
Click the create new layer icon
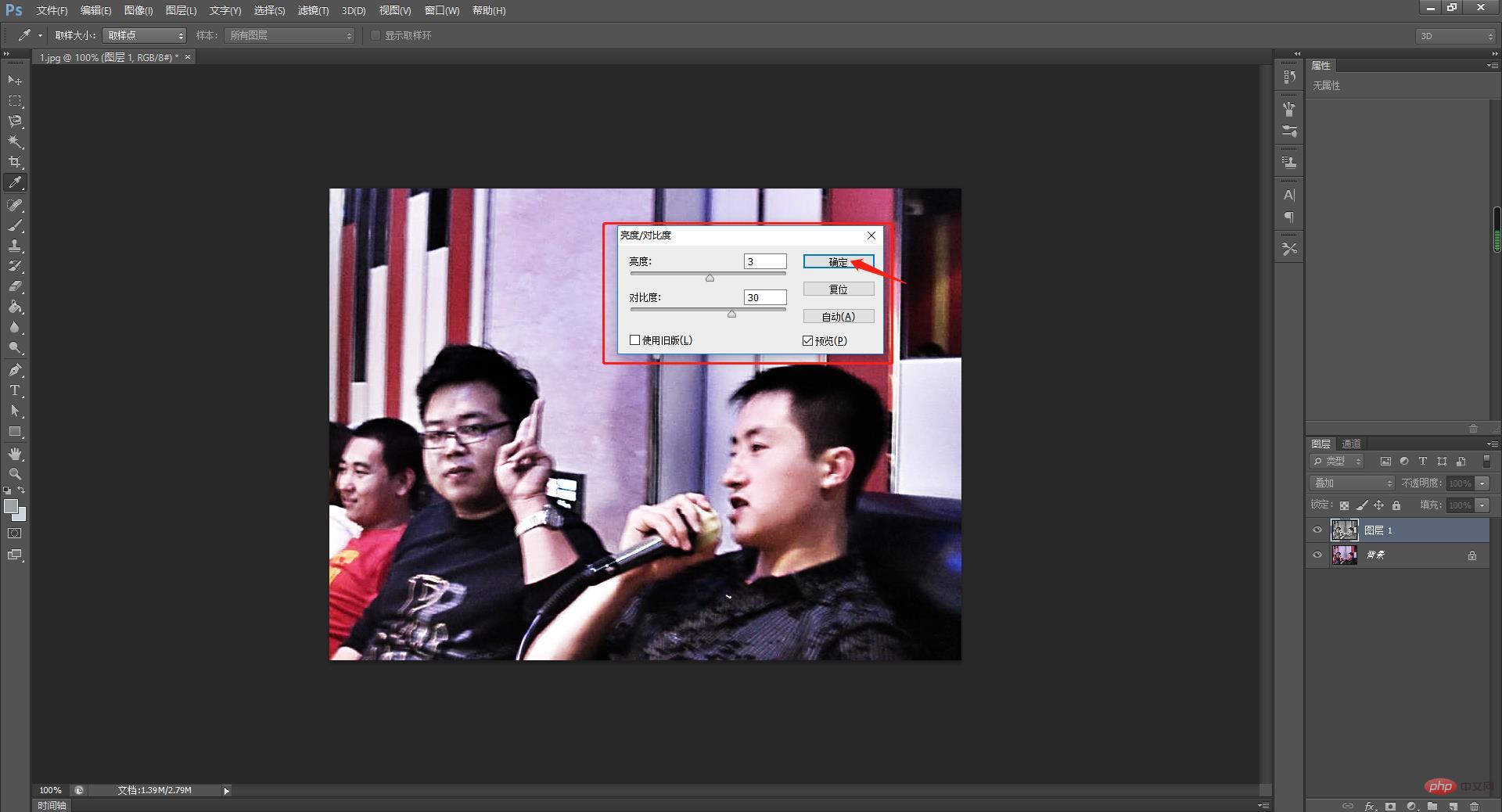click(1453, 806)
